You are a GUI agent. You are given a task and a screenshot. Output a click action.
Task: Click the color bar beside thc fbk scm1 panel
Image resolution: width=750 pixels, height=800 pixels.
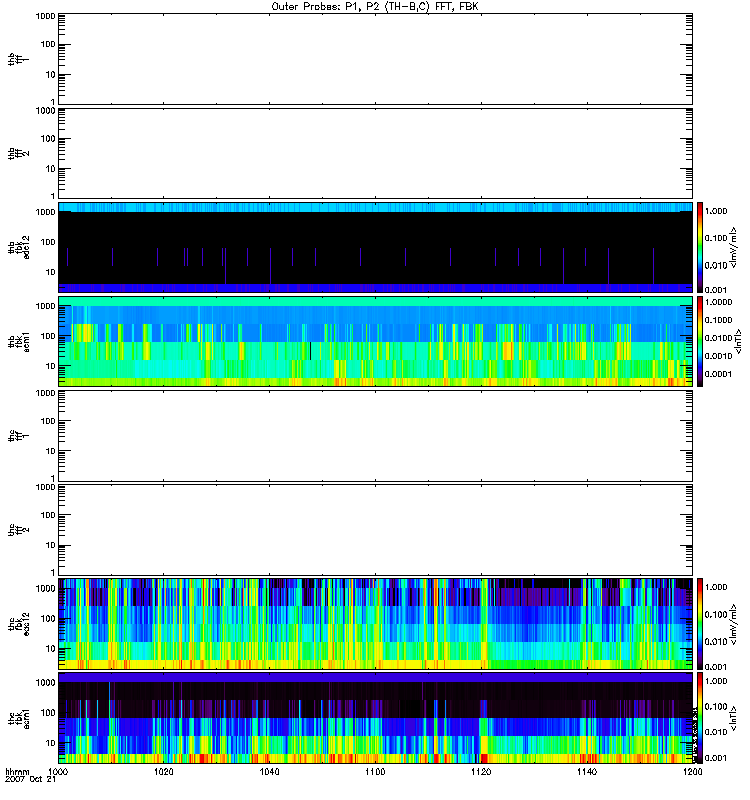click(700, 717)
